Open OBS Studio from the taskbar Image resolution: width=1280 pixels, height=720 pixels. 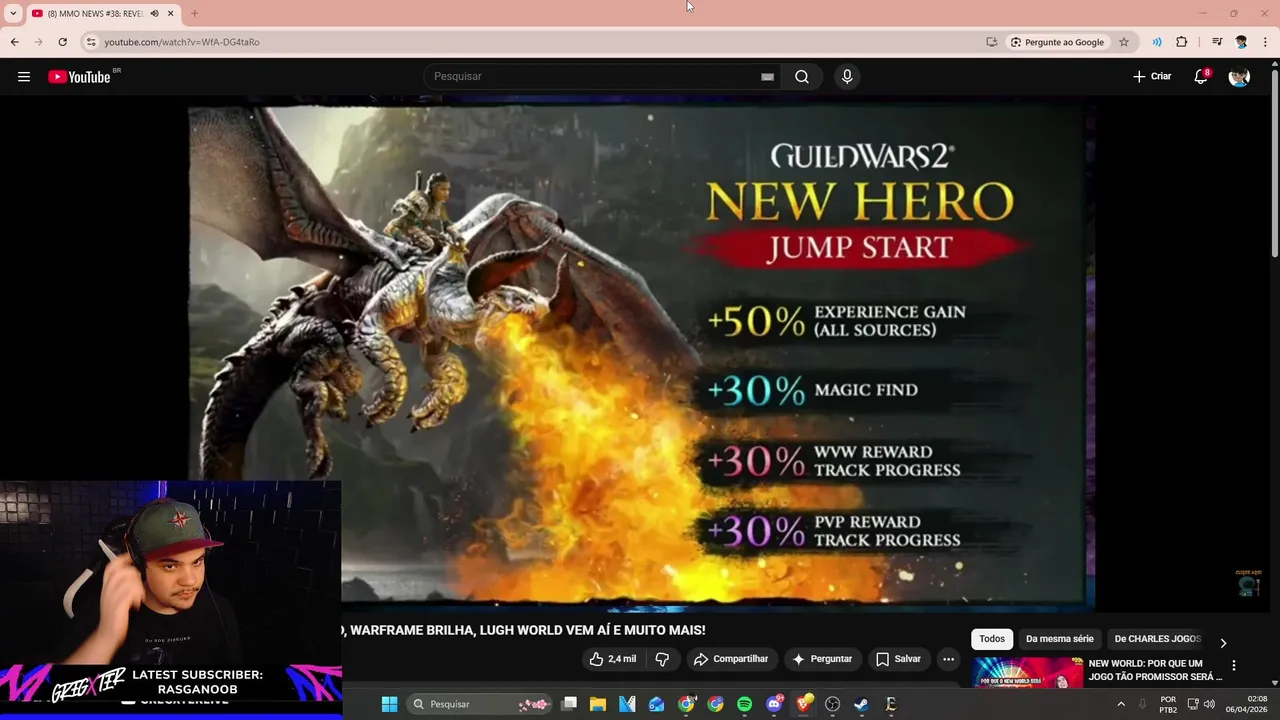[832, 704]
